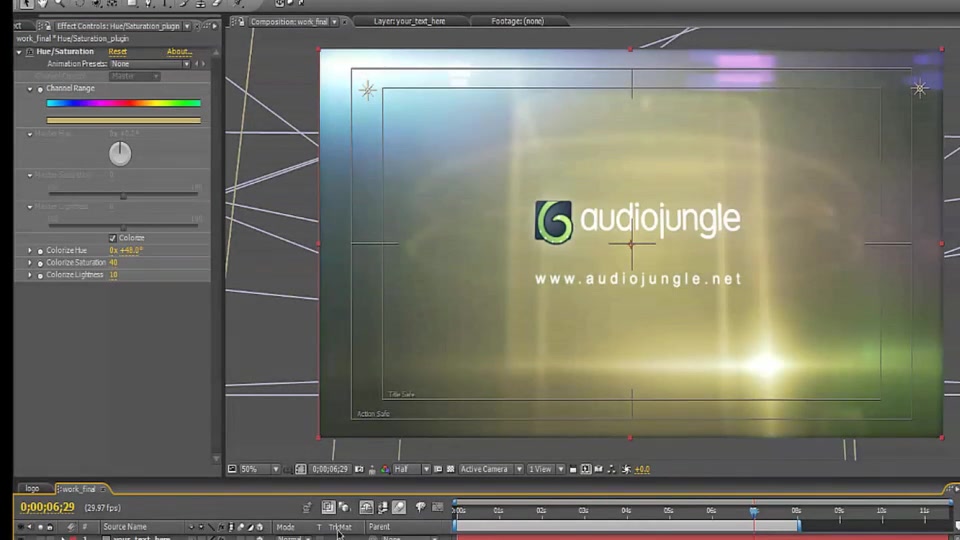The height and width of the screenshot is (540, 960).
Task: Click exposure value +0.0
Action: [x=642, y=469]
